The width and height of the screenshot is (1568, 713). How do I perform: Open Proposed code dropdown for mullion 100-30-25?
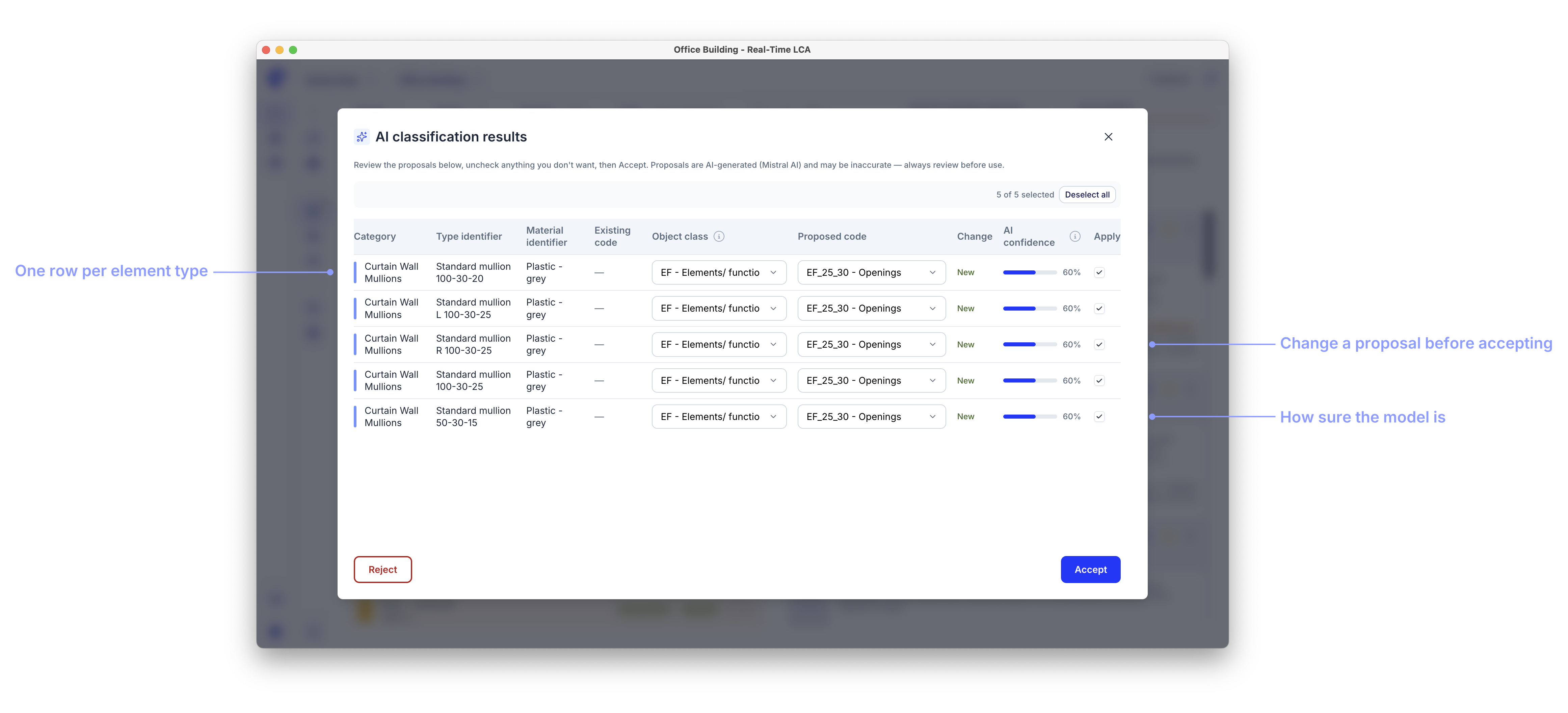point(871,380)
